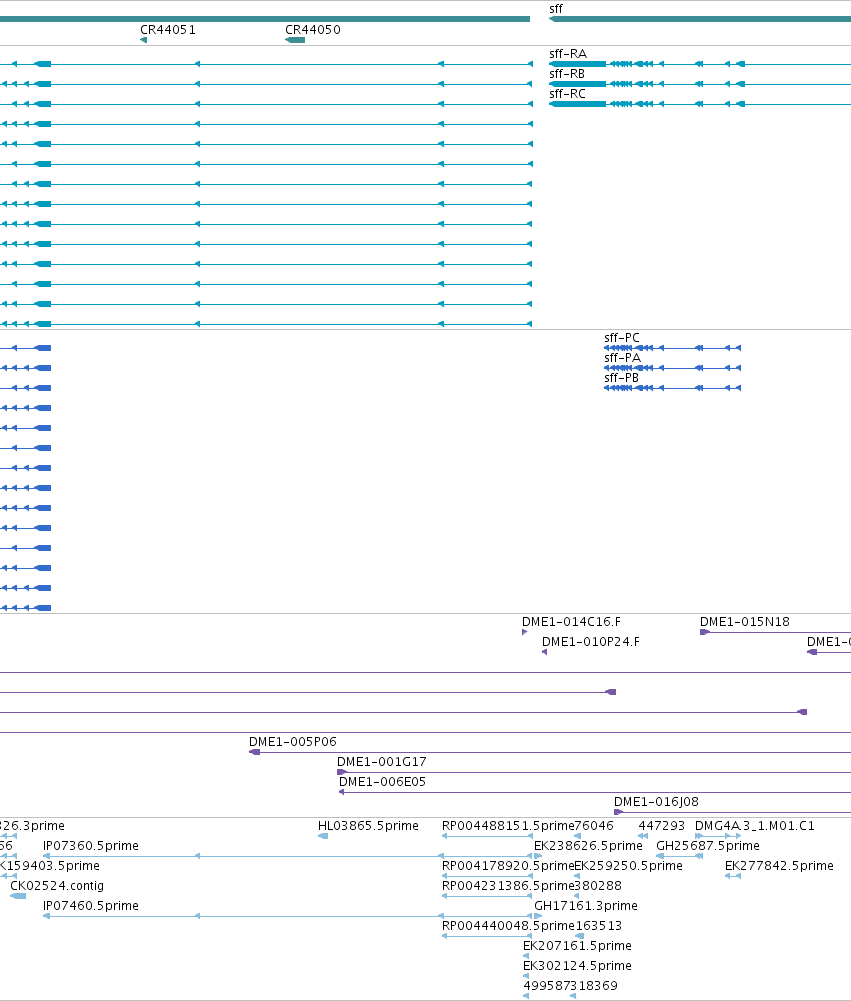Click the EK259250.5prime EST label
Screen dimensions: 851x1001
[x=628, y=866]
